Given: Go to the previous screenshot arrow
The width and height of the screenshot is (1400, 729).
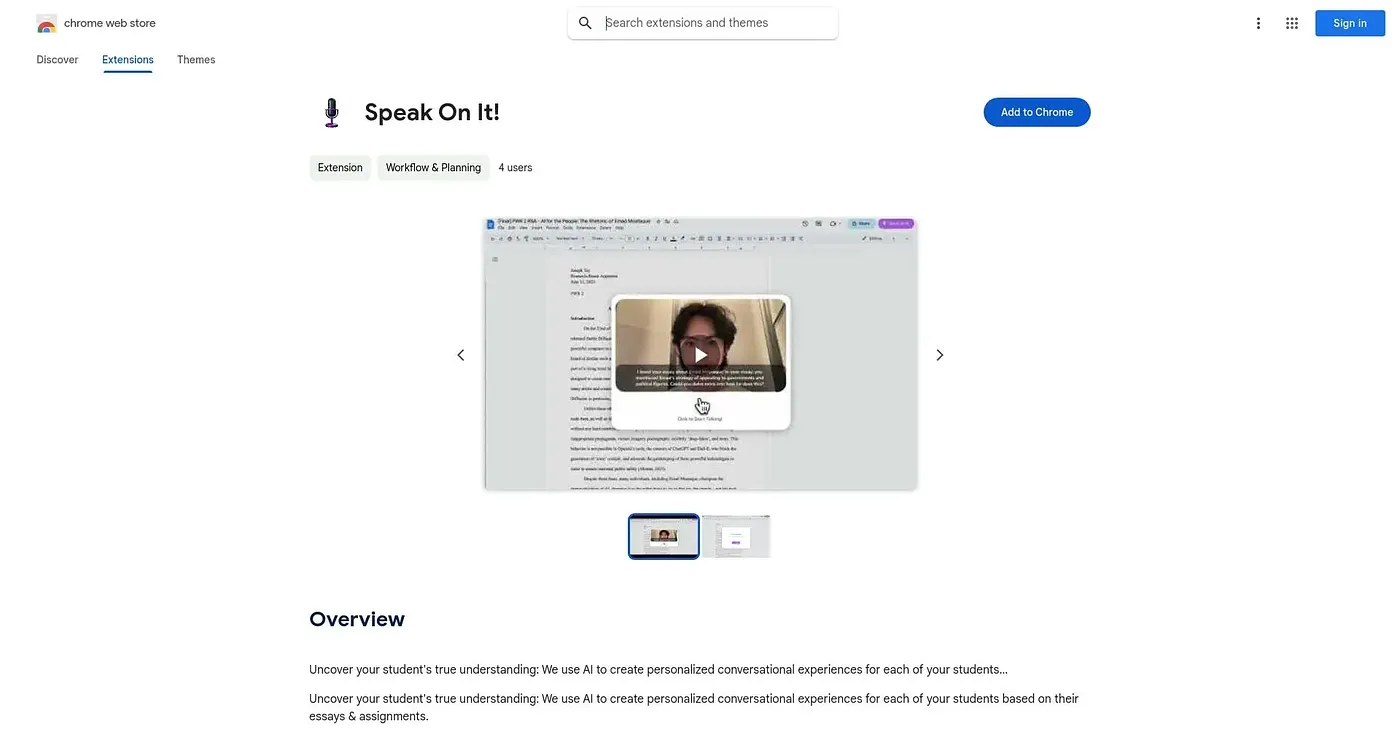Looking at the screenshot, I should pyautogui.click(x=461, y=355).
